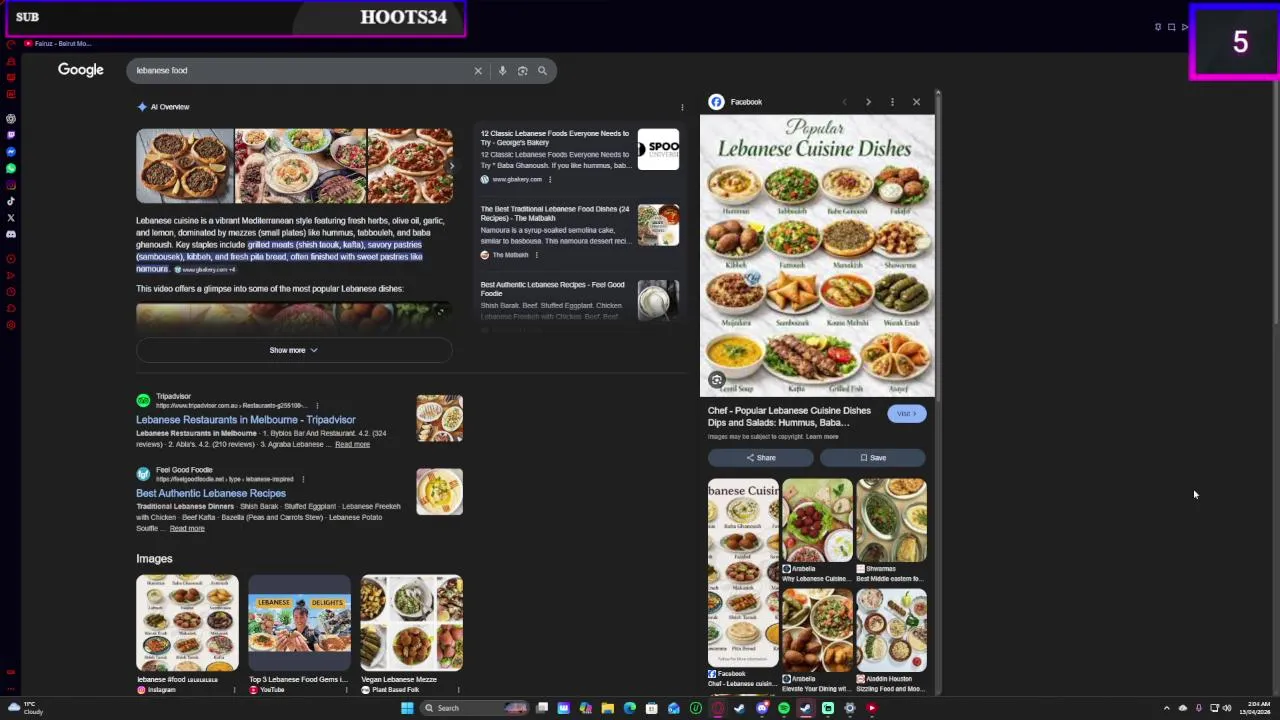
Task: Click the magnifier search submit icon
Action: tap(542, 71)
